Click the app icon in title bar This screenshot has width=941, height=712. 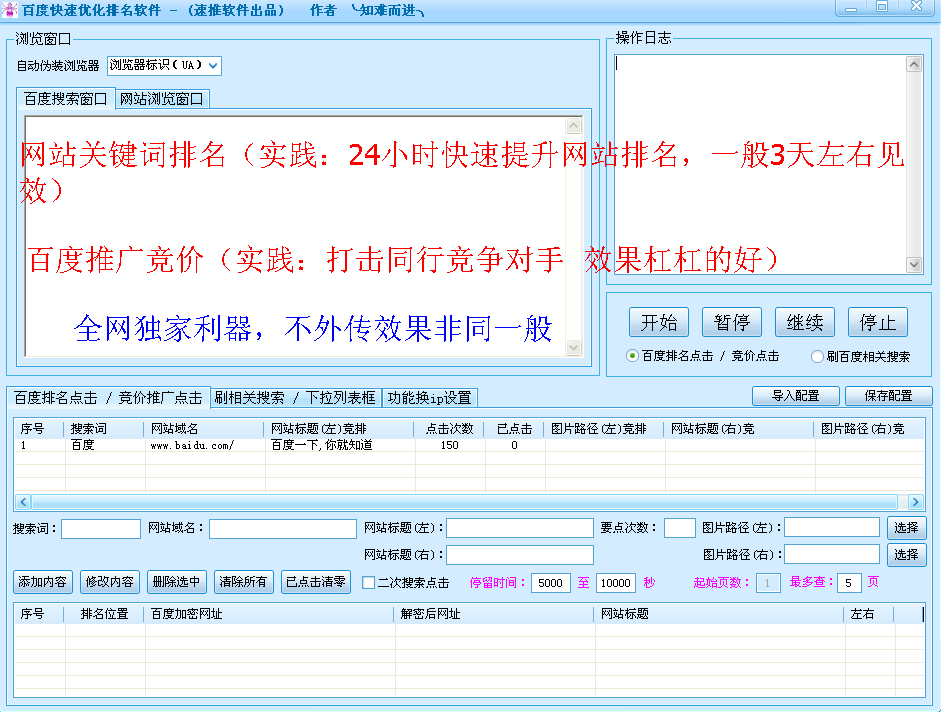tap(9, 10)
